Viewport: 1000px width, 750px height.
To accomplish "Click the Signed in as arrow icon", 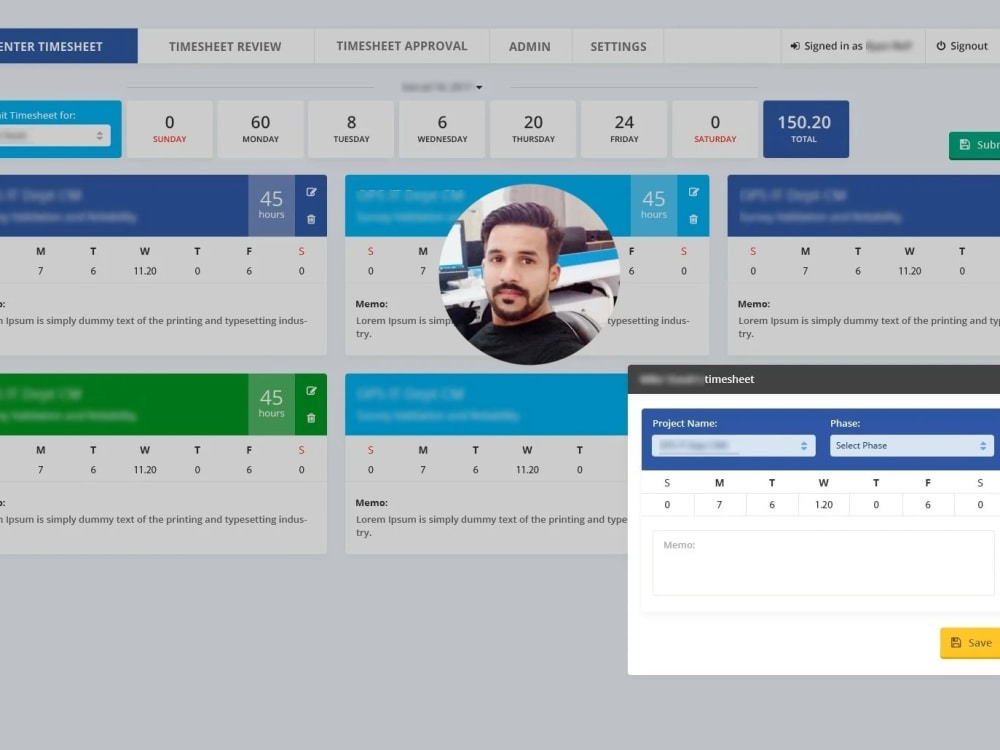I will click(x=795, y=46).
